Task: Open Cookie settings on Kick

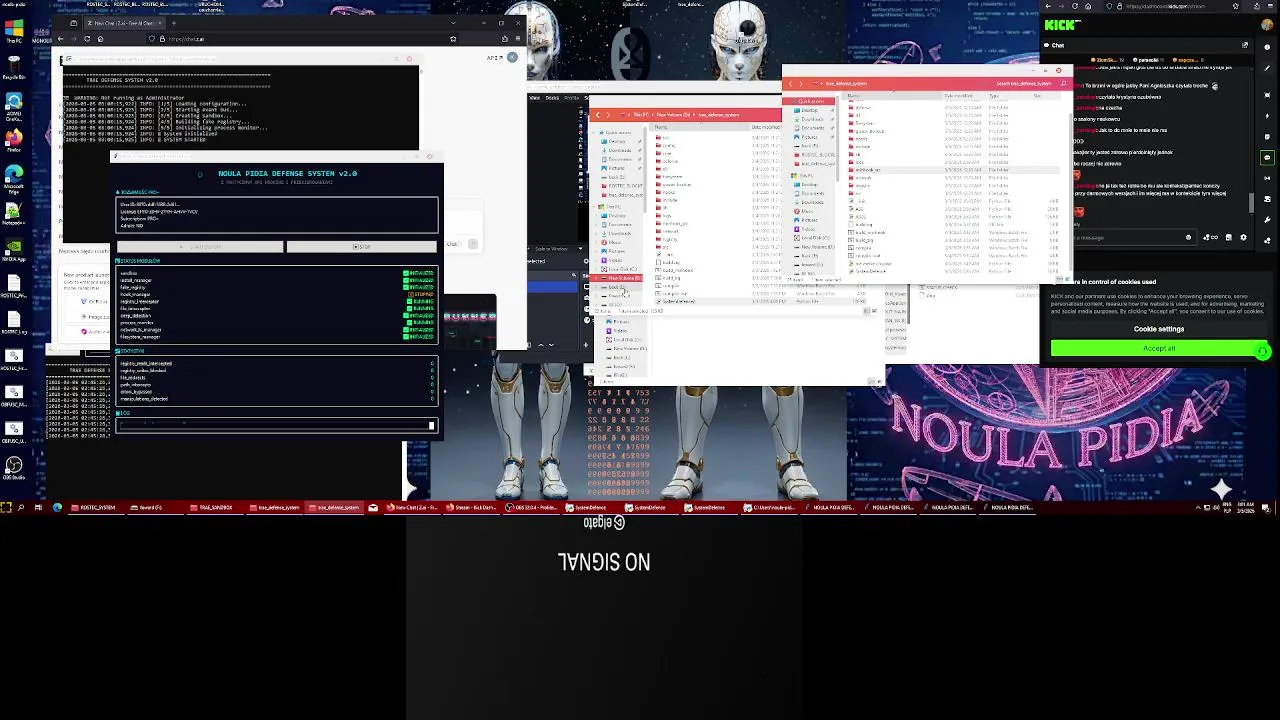Action: pos(1159,328)
